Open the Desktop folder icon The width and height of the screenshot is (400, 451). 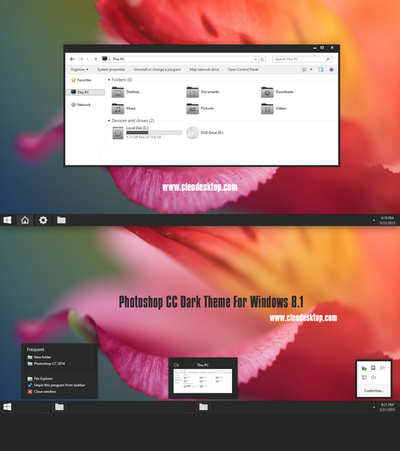pyautogui.click(x=118, y=92)
